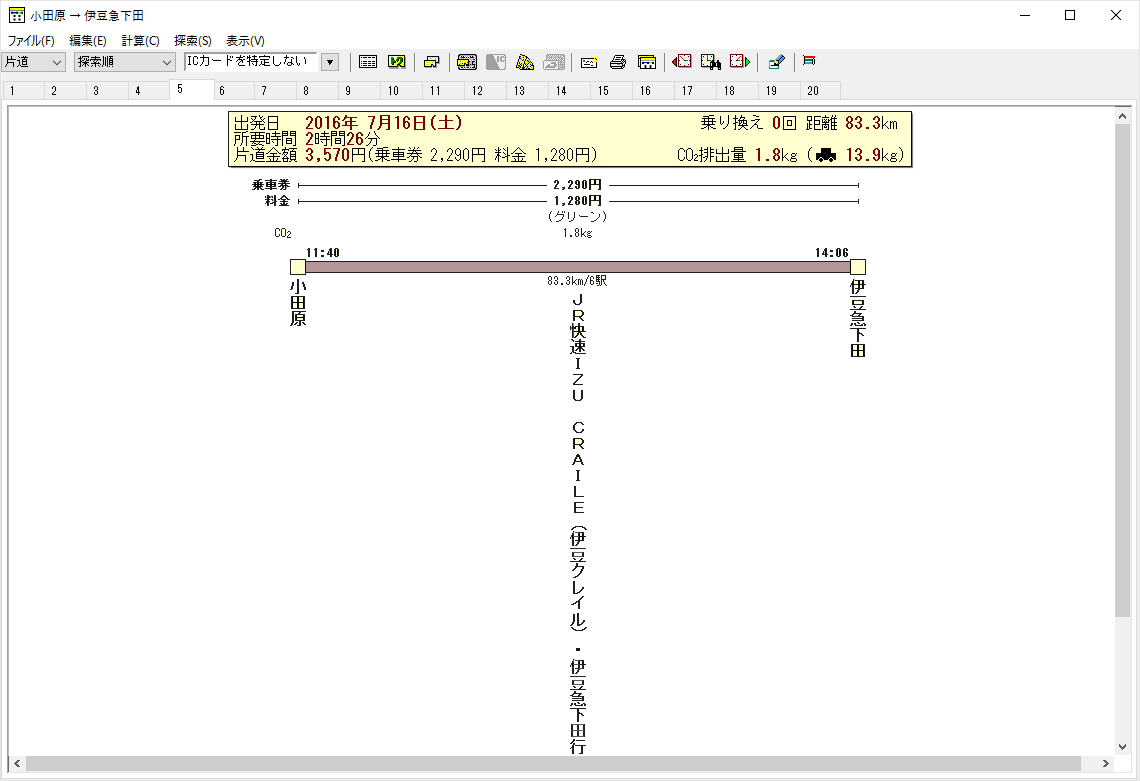Click the timetable icon right of printer
The height and width of the screenshot is (781, 1140).
(x=647, y=62)
